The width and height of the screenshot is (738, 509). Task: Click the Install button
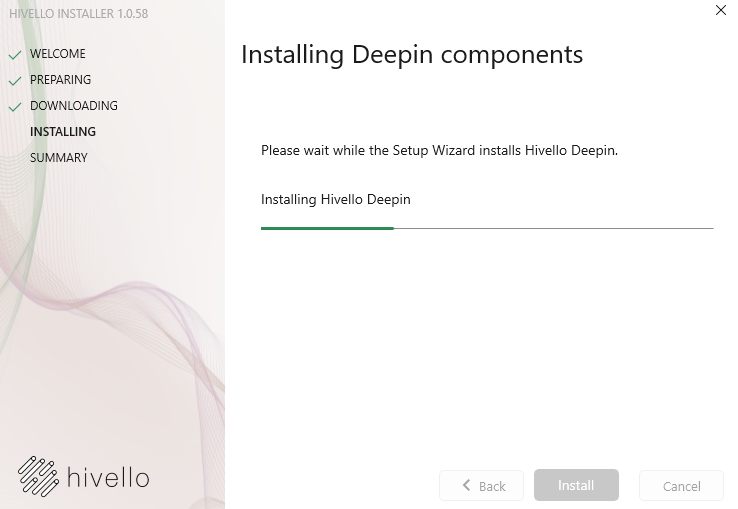[576, 485]
